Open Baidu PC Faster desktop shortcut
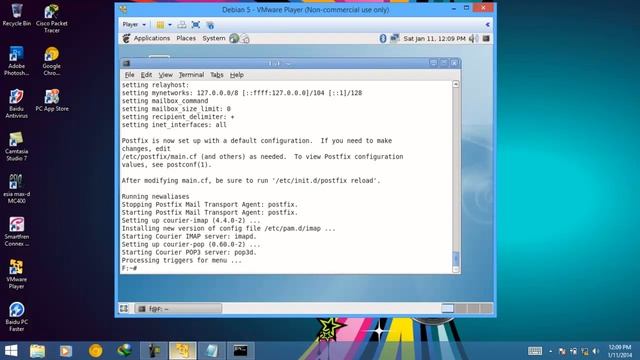The image size is (640, 360). [x=17, y=317]
